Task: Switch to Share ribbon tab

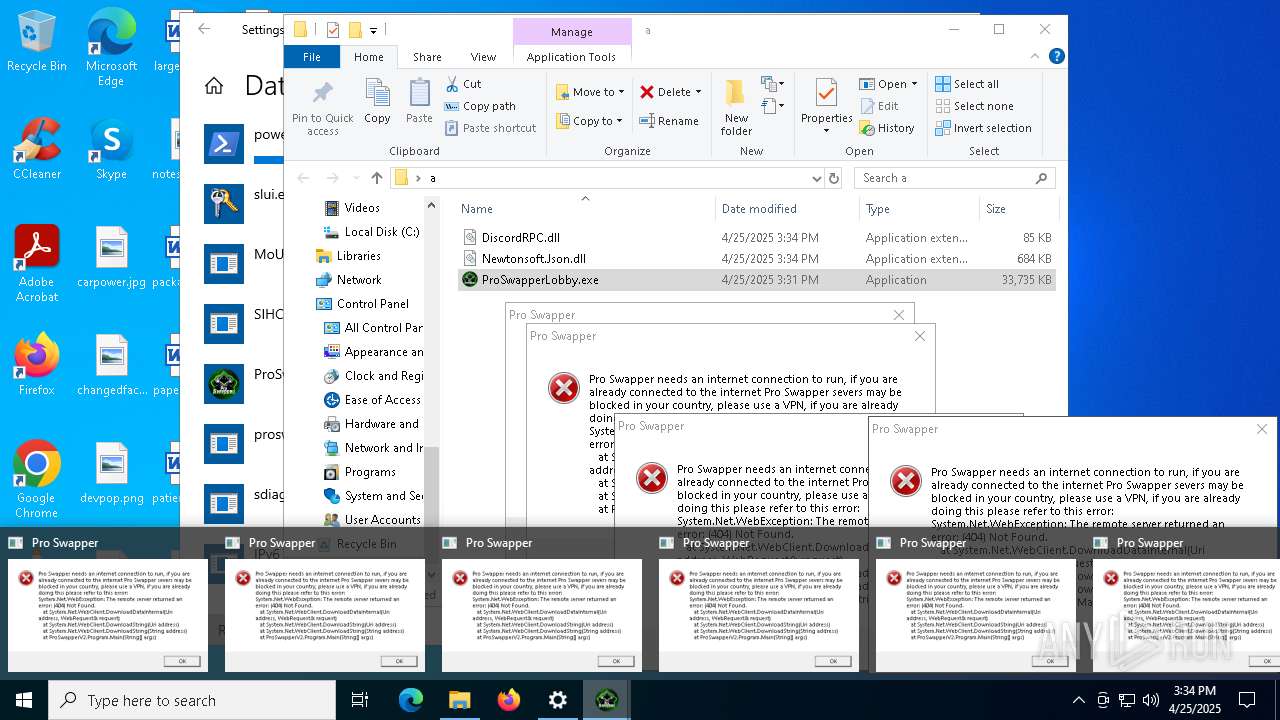Action: point(427,57)
